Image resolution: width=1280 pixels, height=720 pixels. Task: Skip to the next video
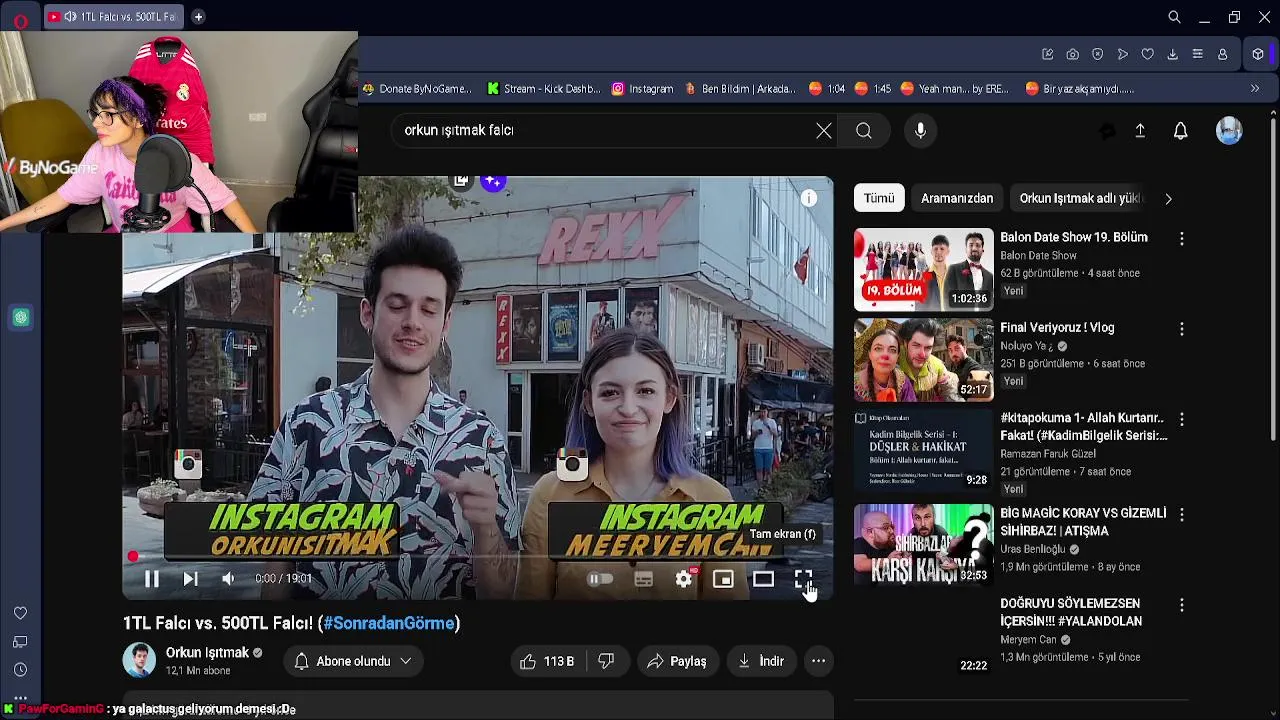coord(190,578)
